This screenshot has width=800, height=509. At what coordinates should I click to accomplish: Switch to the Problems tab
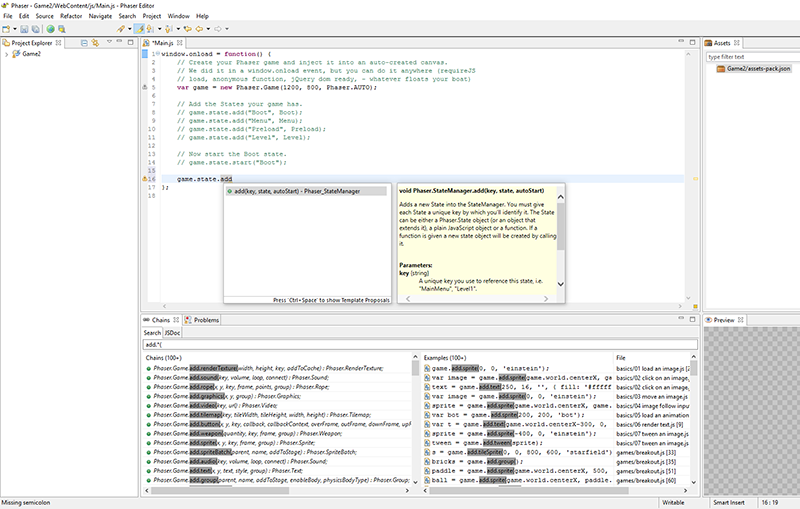pos(205,320)
